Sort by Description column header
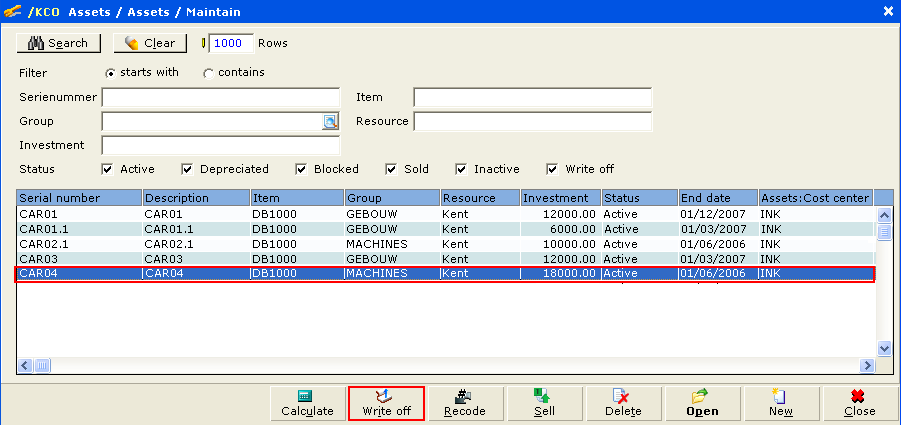 (x=197, y=198)
